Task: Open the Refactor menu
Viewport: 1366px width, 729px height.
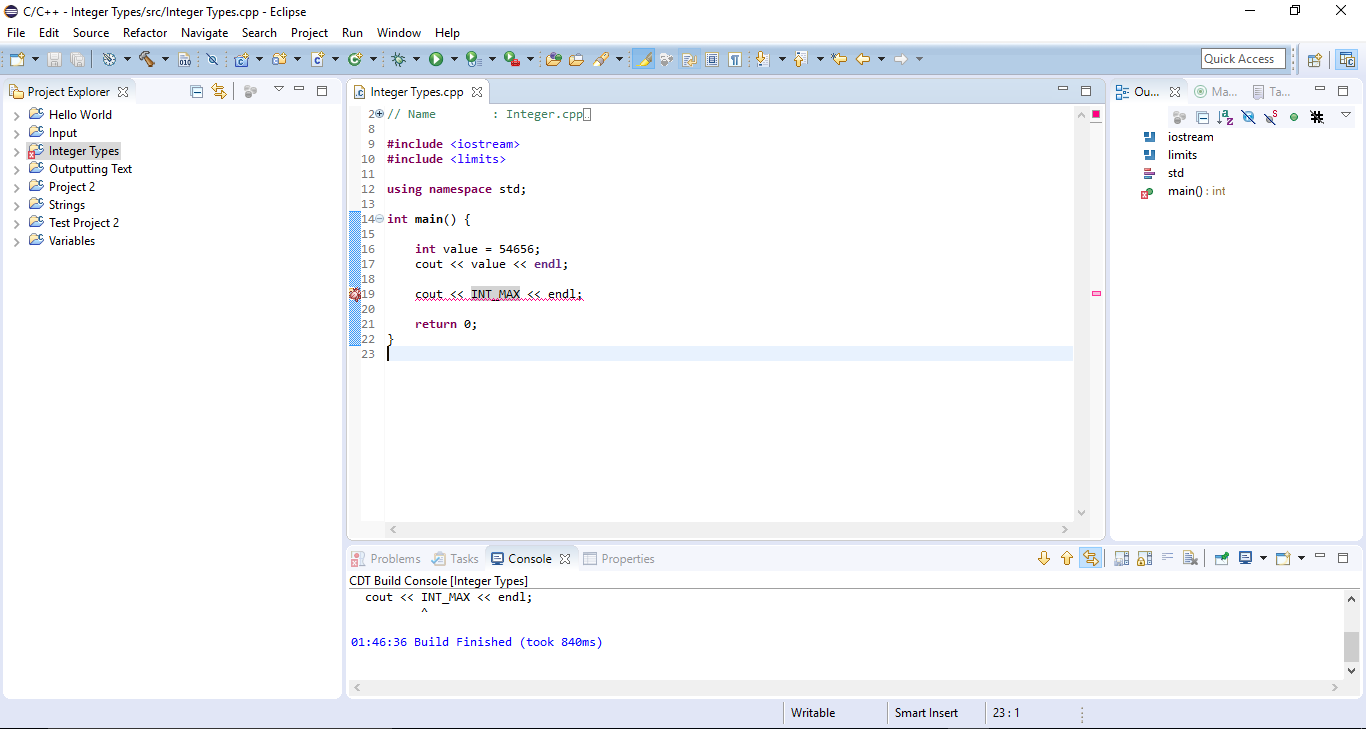Action: pos(145,33)
